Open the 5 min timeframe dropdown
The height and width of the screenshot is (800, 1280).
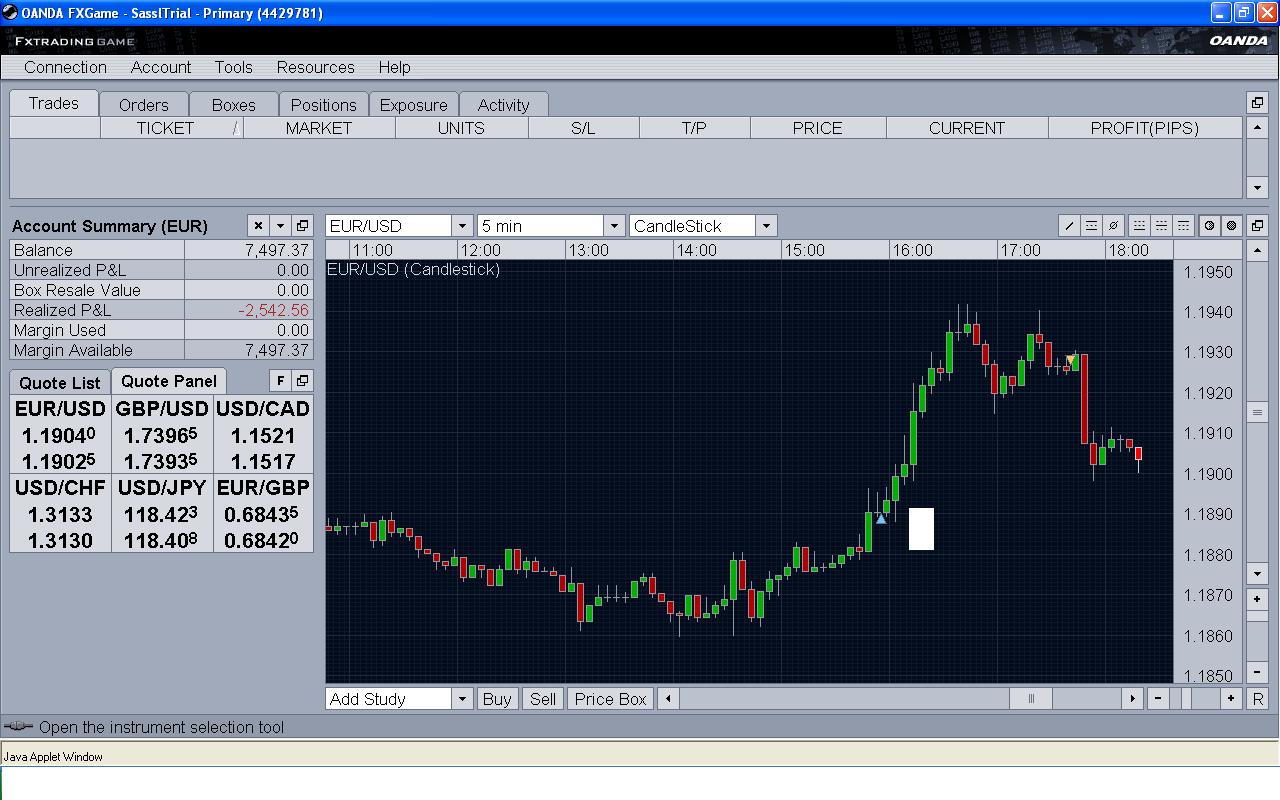tap(614, 226)
